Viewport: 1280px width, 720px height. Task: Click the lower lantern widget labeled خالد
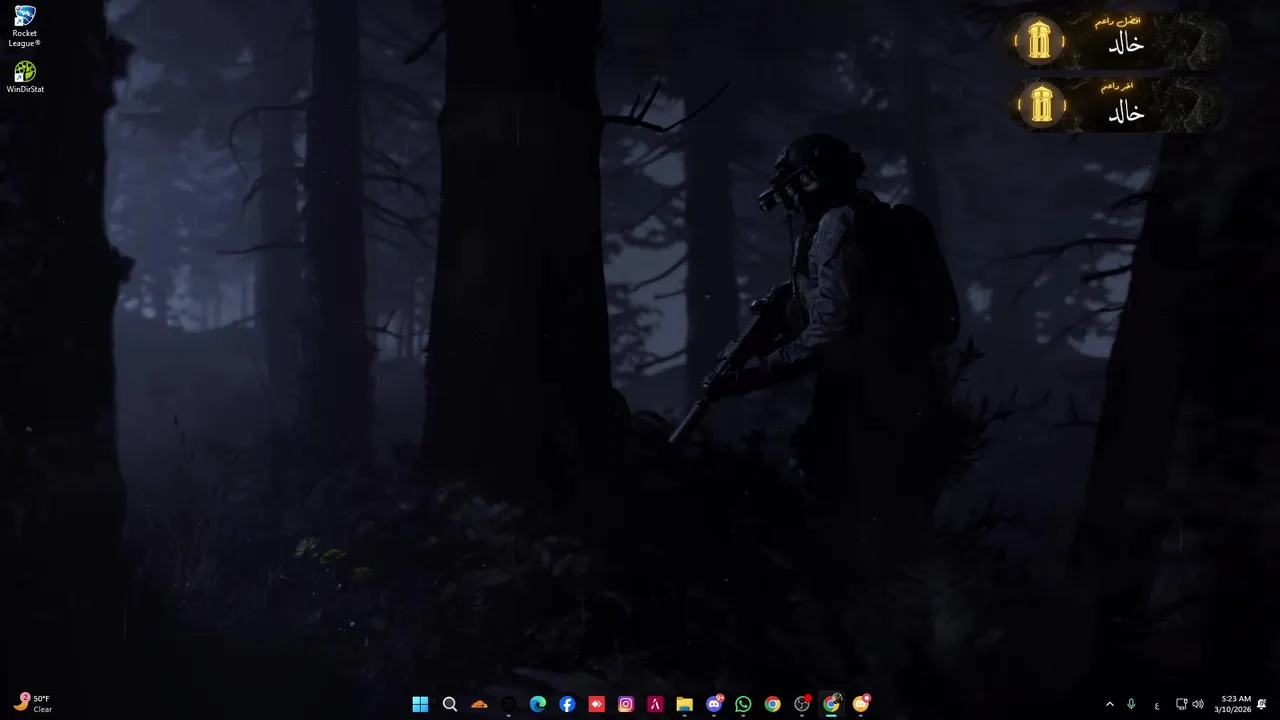coord(1118,104)
